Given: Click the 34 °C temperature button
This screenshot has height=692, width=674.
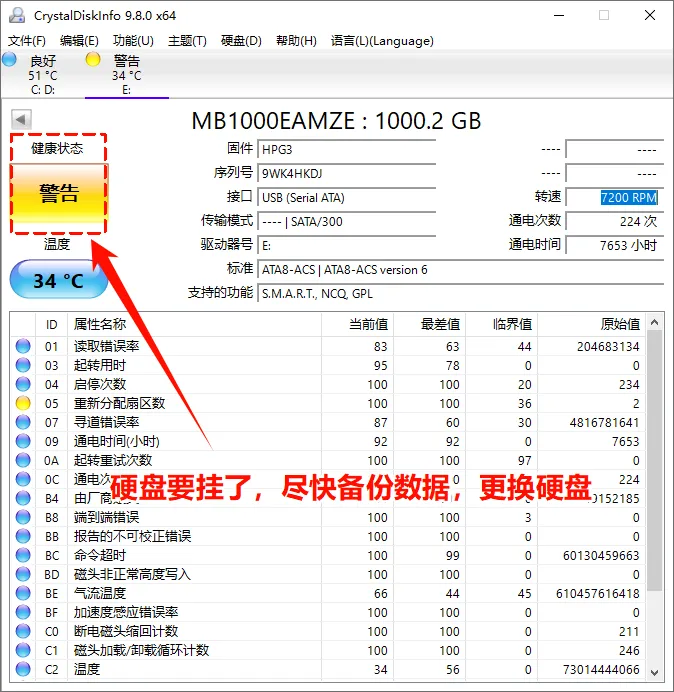Looking at the screenshot, I should 58,280.
